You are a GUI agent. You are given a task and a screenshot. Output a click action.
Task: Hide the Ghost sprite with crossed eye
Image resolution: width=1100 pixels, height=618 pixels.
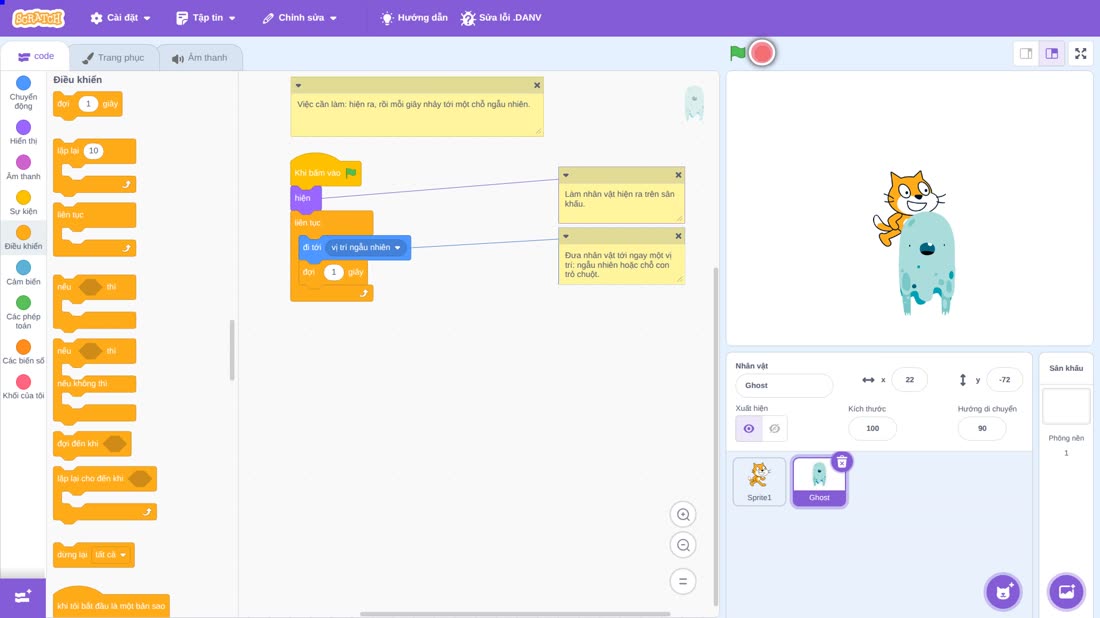click(774, 429)
